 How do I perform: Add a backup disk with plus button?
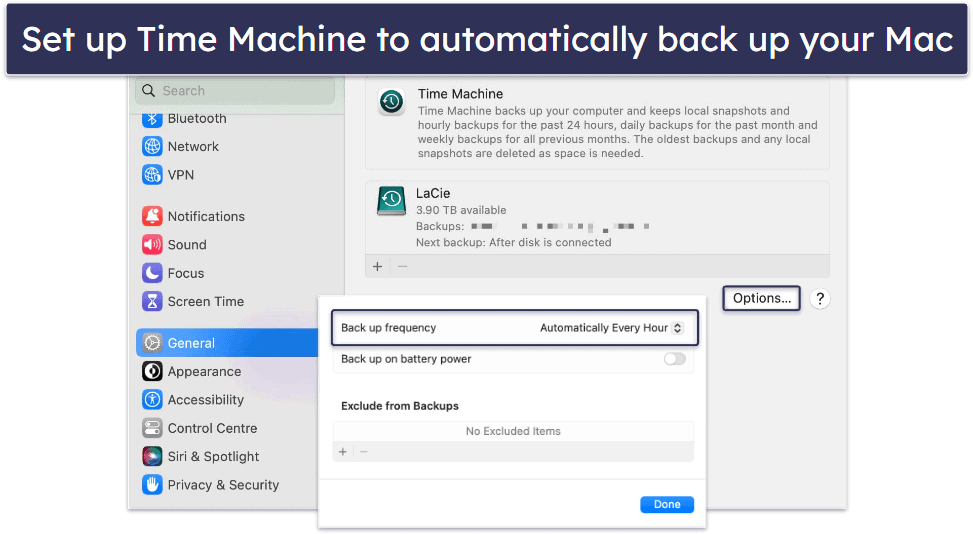[377, 267]
